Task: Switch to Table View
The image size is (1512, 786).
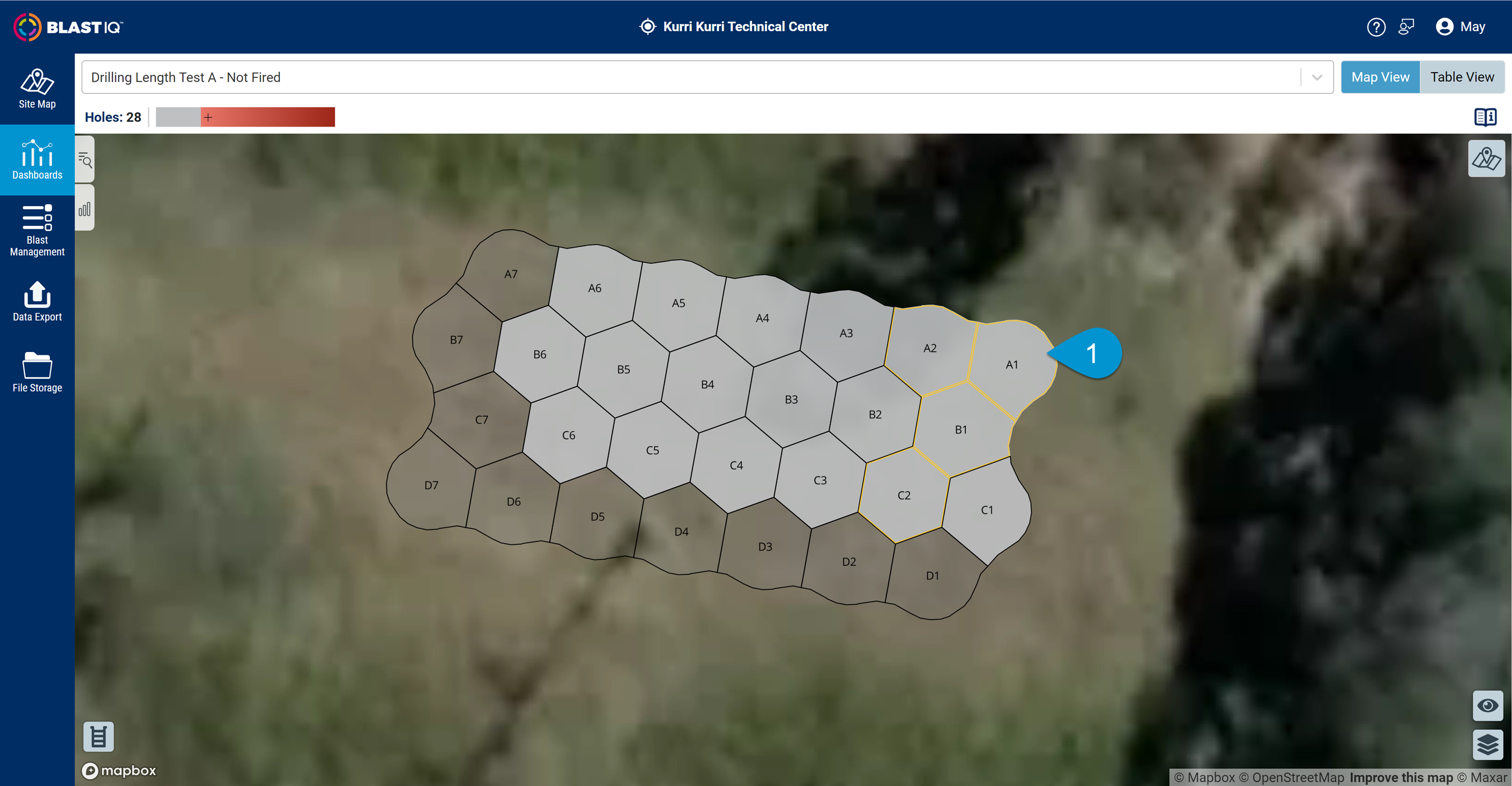Action: 1462,77
